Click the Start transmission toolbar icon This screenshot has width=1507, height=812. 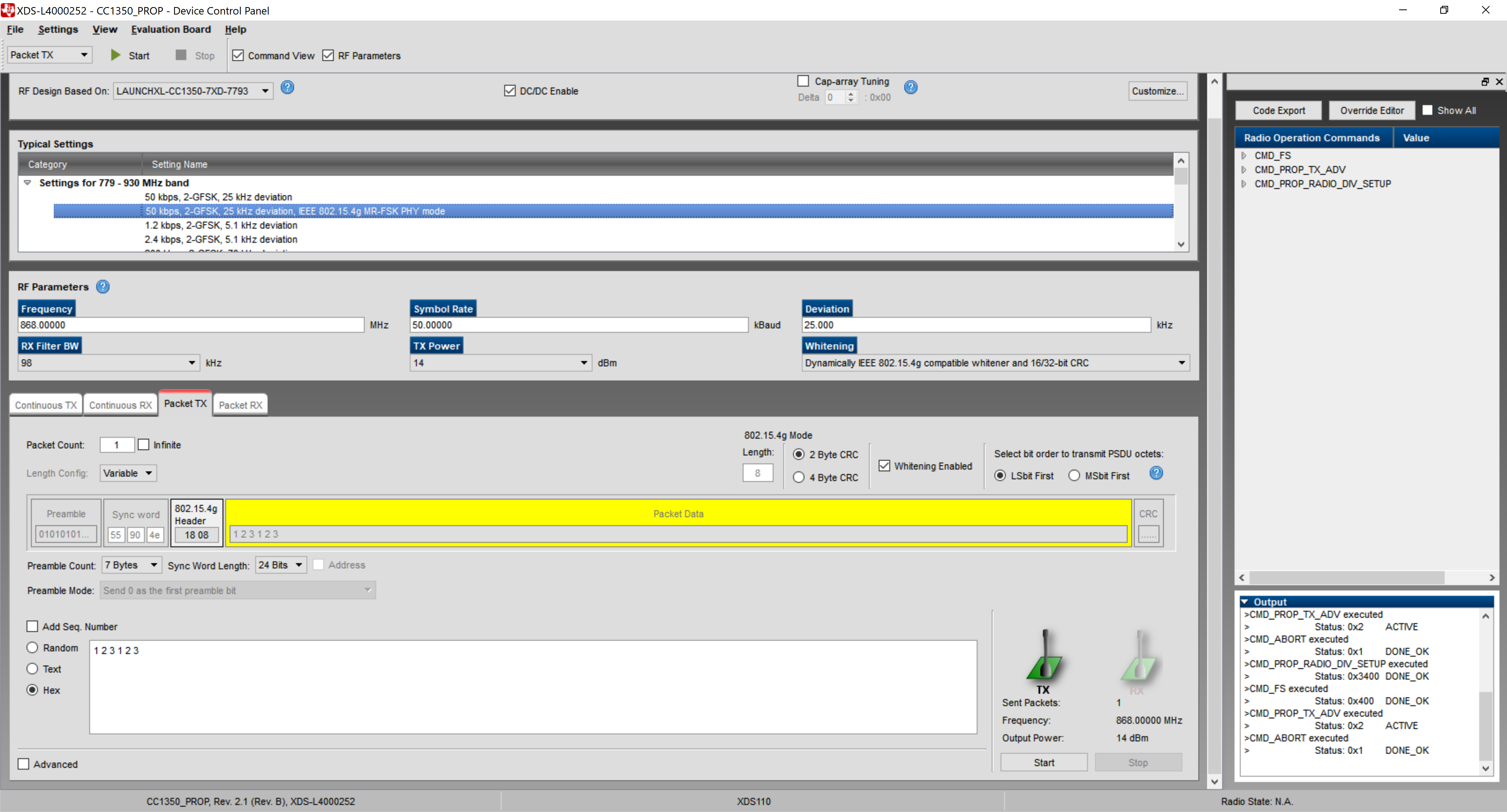coord(115,55)
